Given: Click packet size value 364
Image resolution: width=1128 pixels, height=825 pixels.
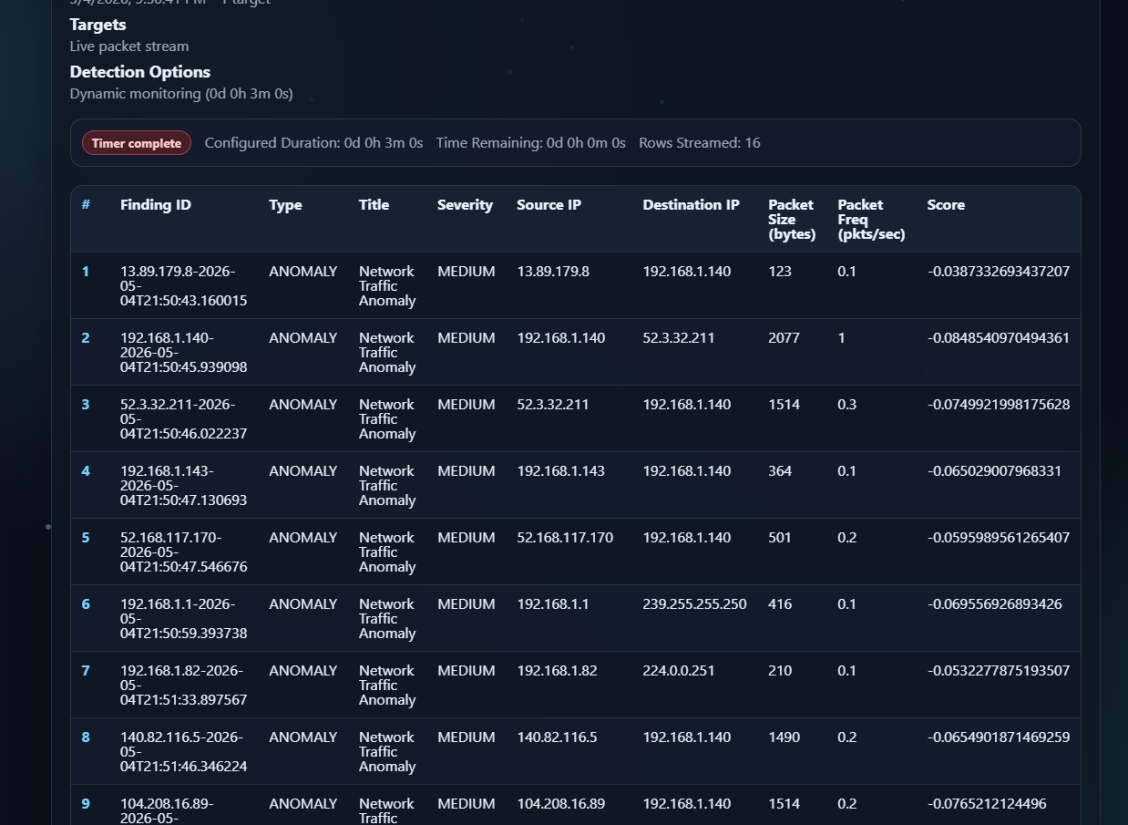Looking at the screenshot, I should coord(780,471).
